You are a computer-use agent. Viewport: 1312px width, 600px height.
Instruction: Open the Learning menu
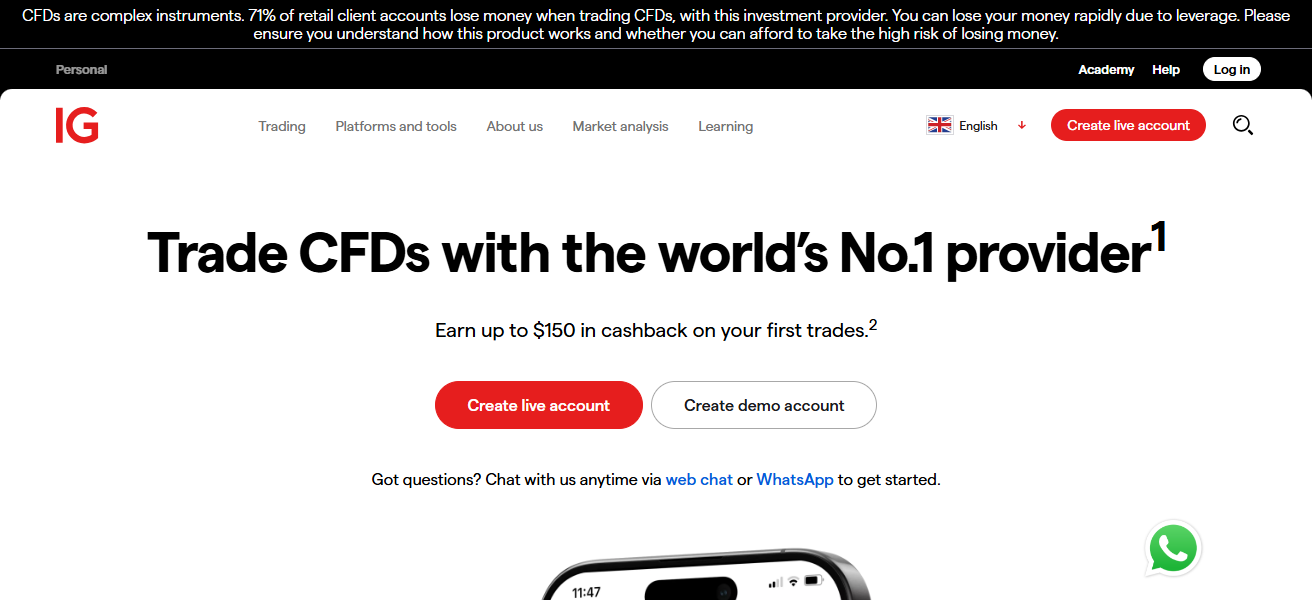726,126
